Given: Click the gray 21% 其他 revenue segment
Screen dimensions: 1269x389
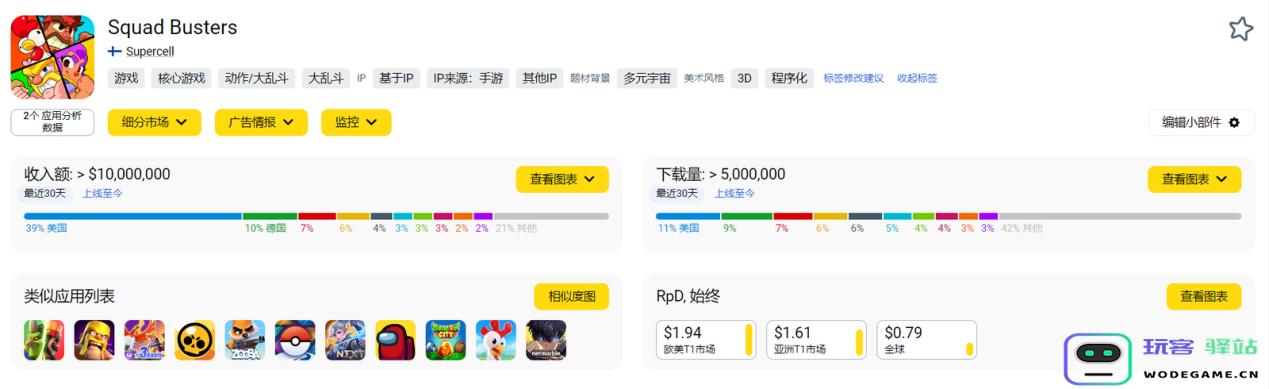Looking at the screenshot, I should [x=551, y=216].
